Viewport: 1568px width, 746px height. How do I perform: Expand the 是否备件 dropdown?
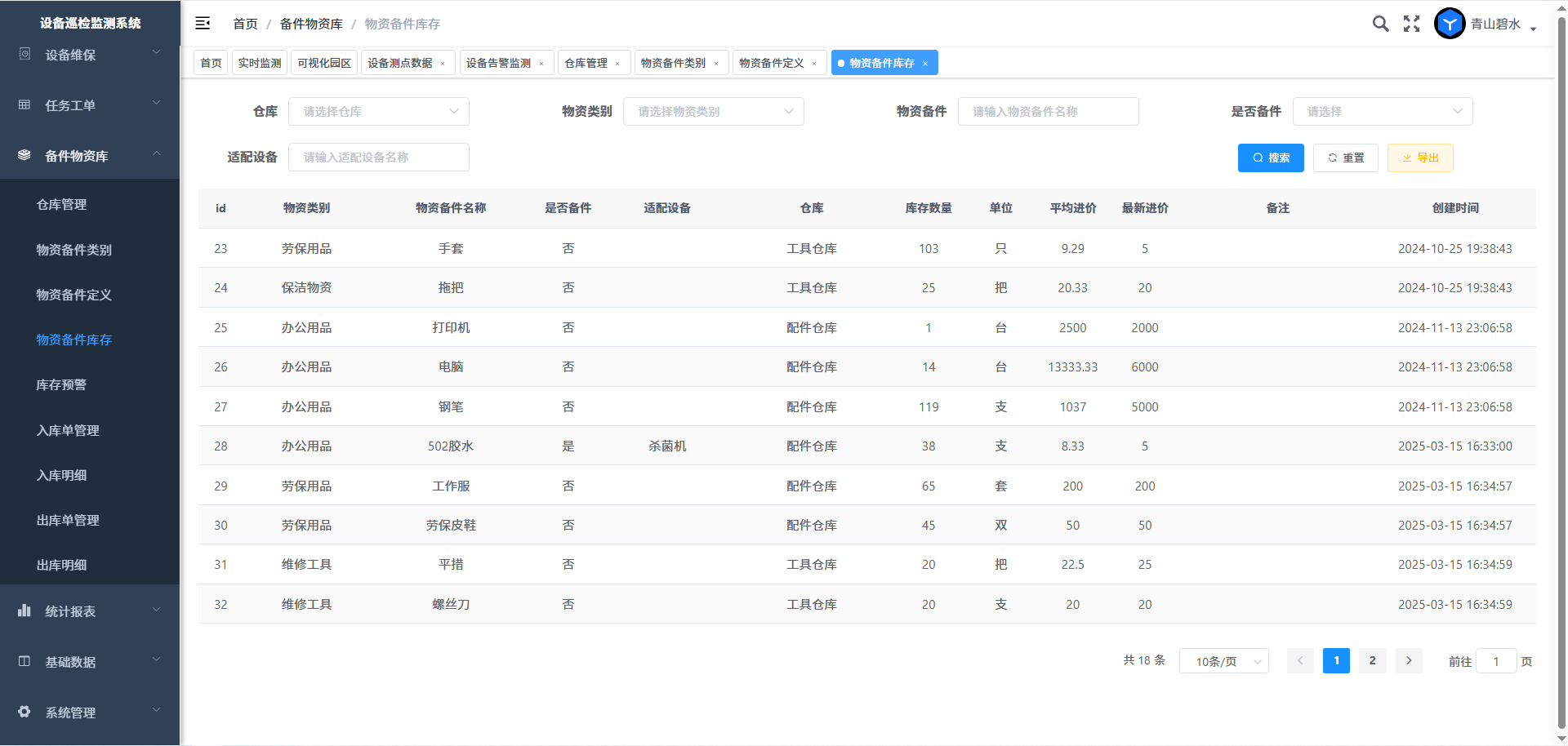pyautogui.click(x=1382, y=112)
